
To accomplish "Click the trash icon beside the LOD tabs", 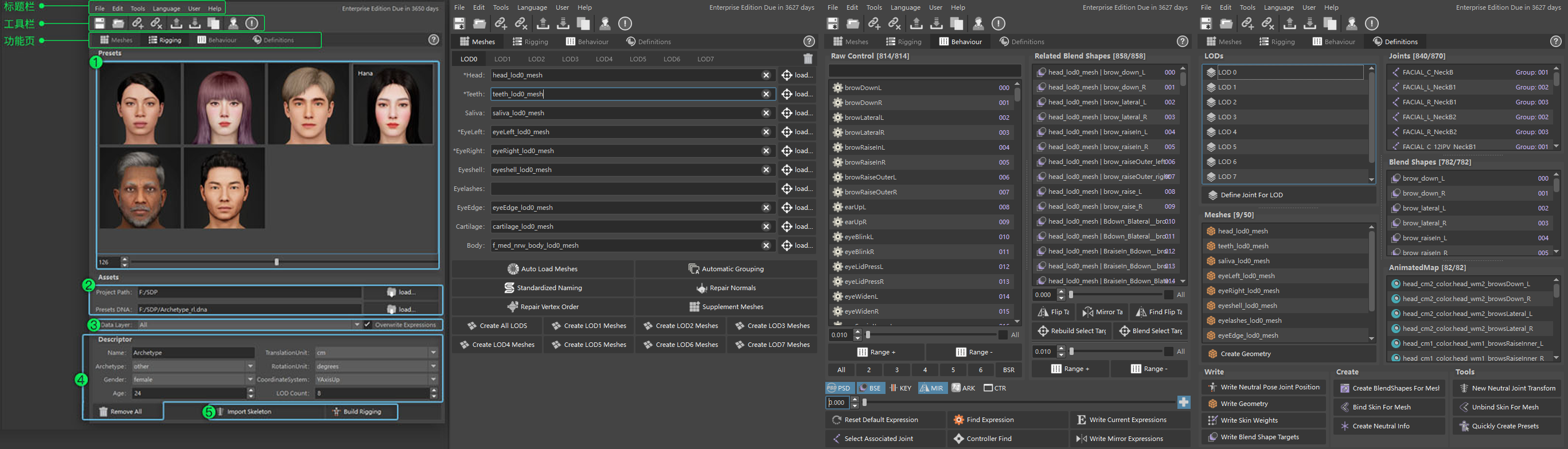I will (808, 59).
